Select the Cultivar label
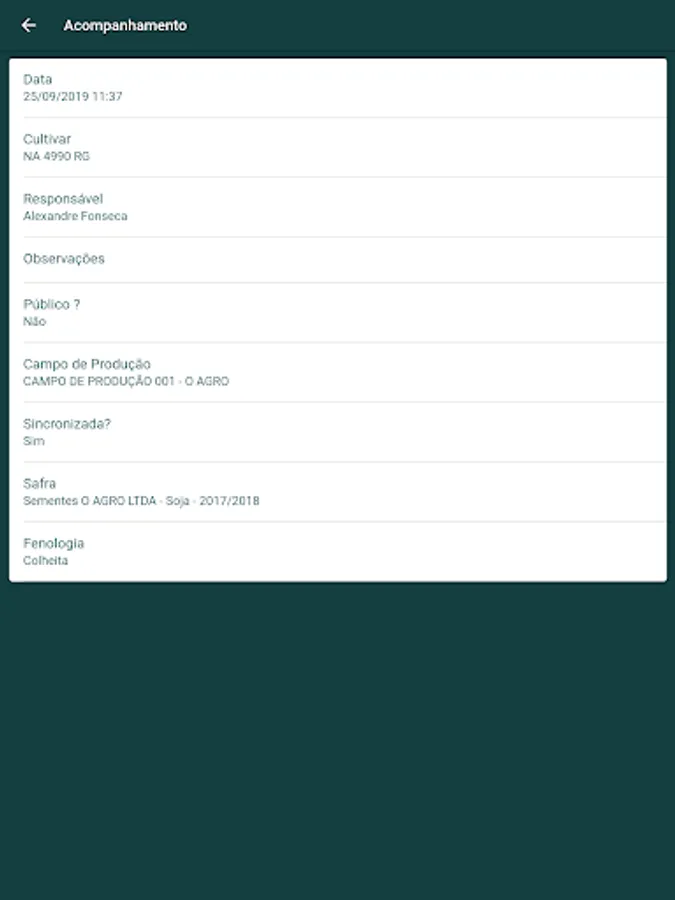The height and width of the screenshot is (900, 675). coord(47,139)
